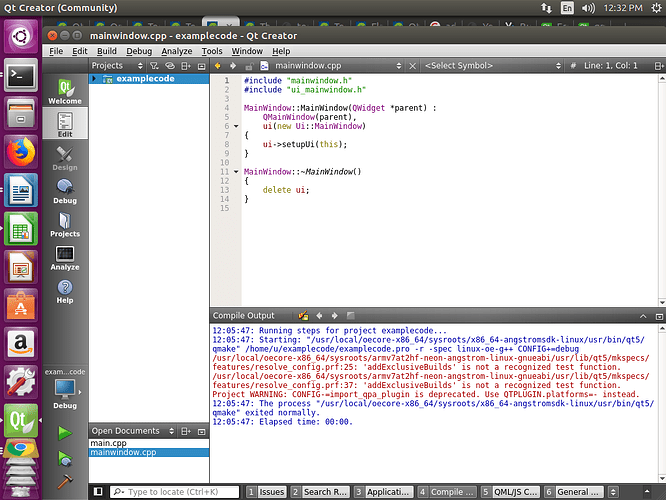Open the Analyze menu
666x500 pixels.
pos(177,51)
